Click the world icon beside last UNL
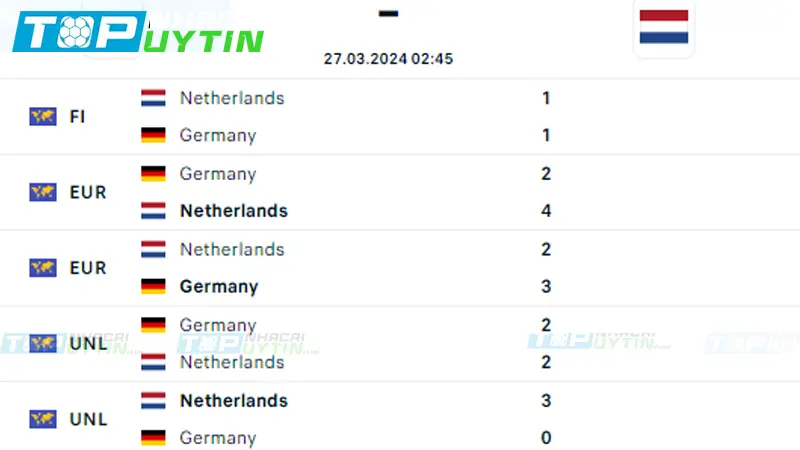800x450 pixels. pos(43,419)
